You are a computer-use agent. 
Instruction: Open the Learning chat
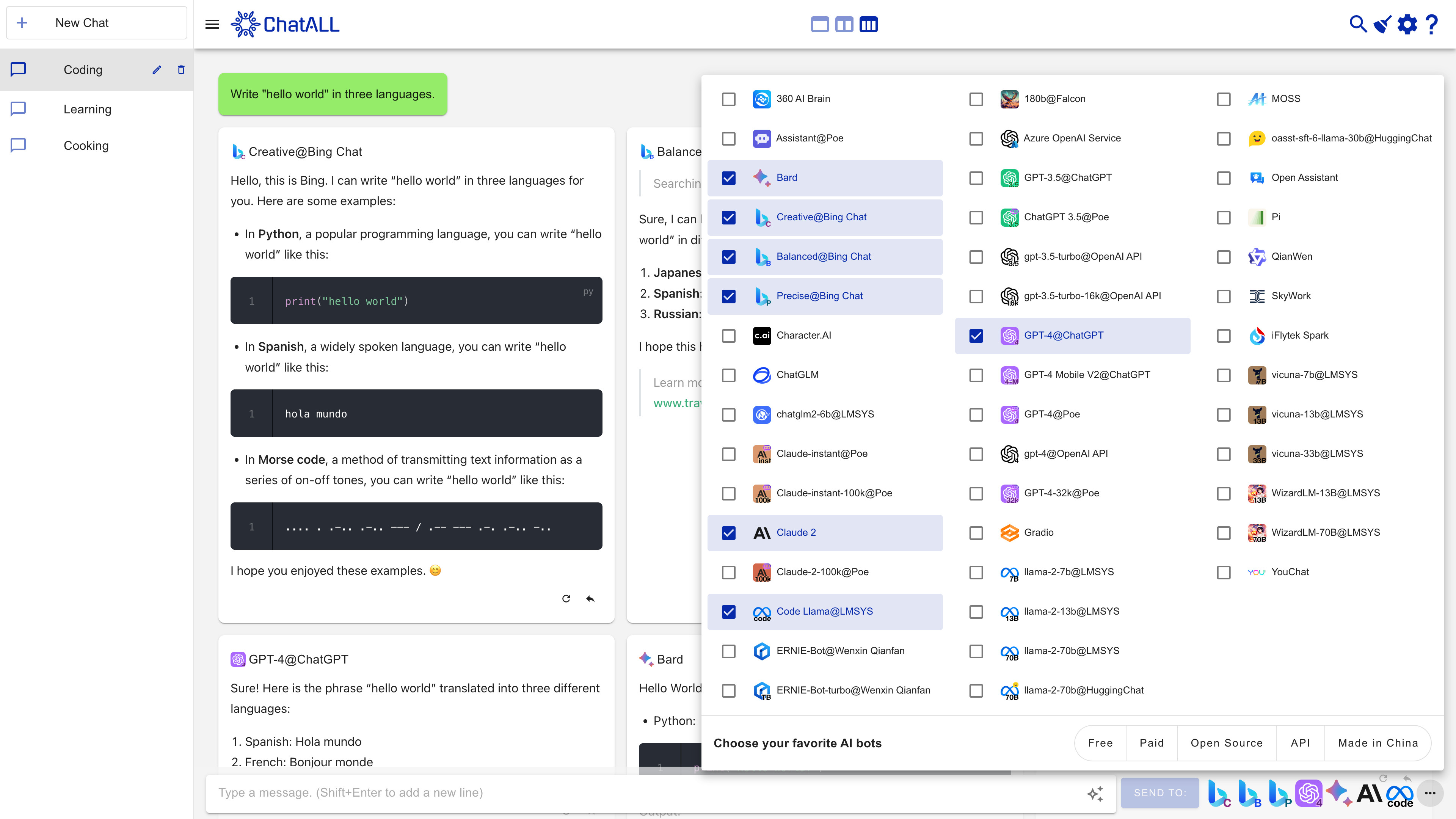point(87,109)
